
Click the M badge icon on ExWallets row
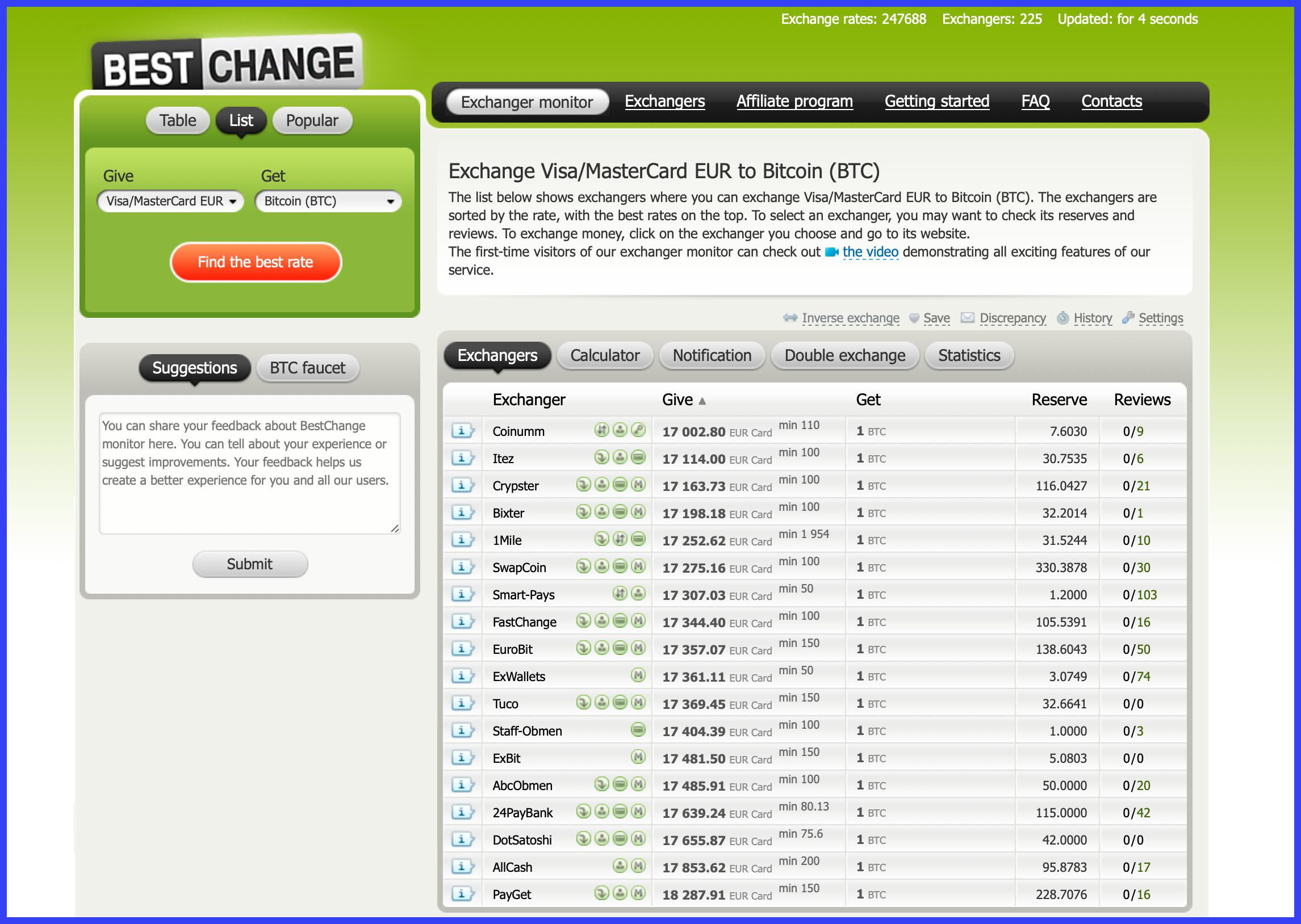[638, 675]
